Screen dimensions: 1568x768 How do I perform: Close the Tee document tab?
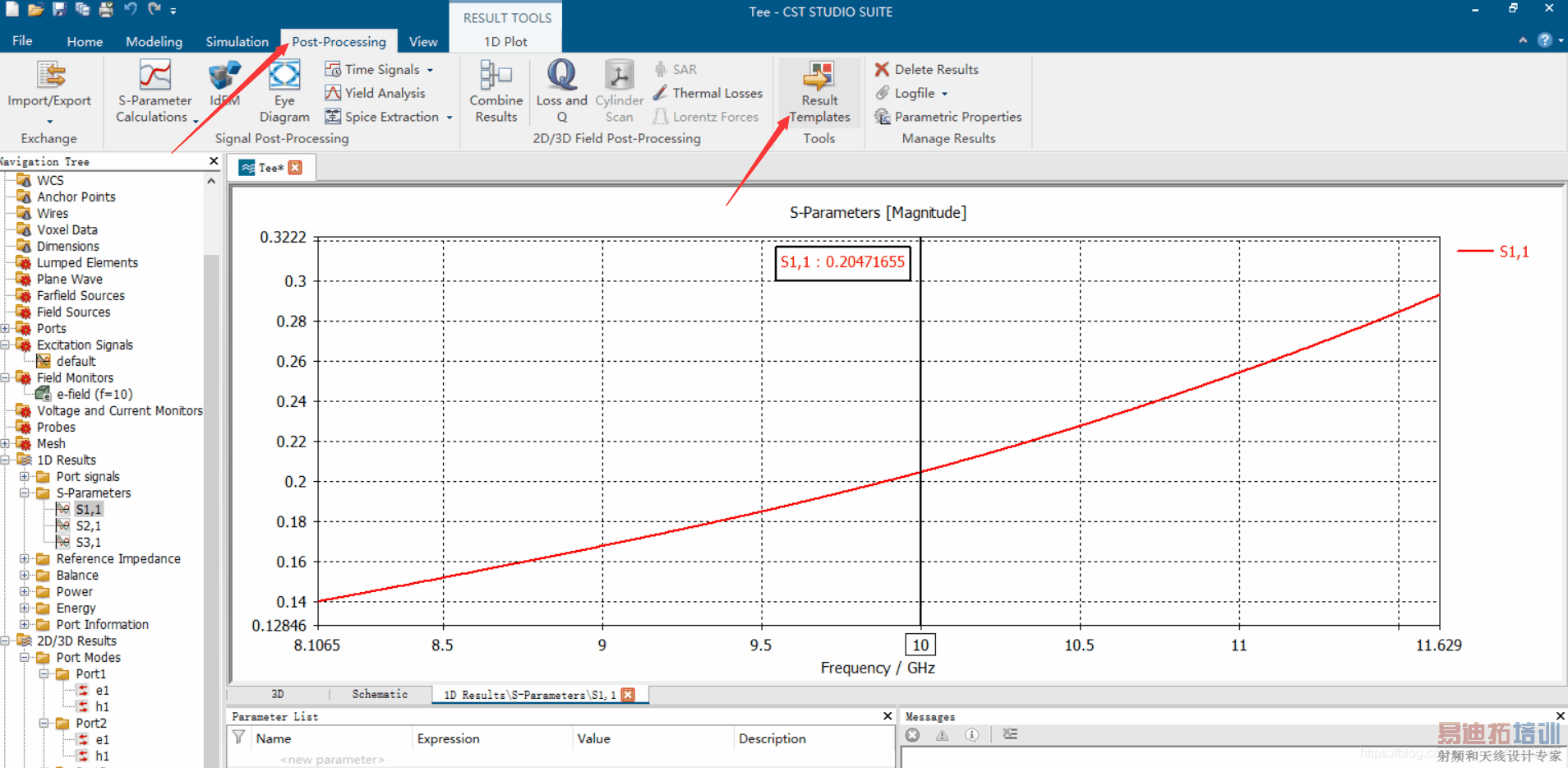tap(295, 168)
